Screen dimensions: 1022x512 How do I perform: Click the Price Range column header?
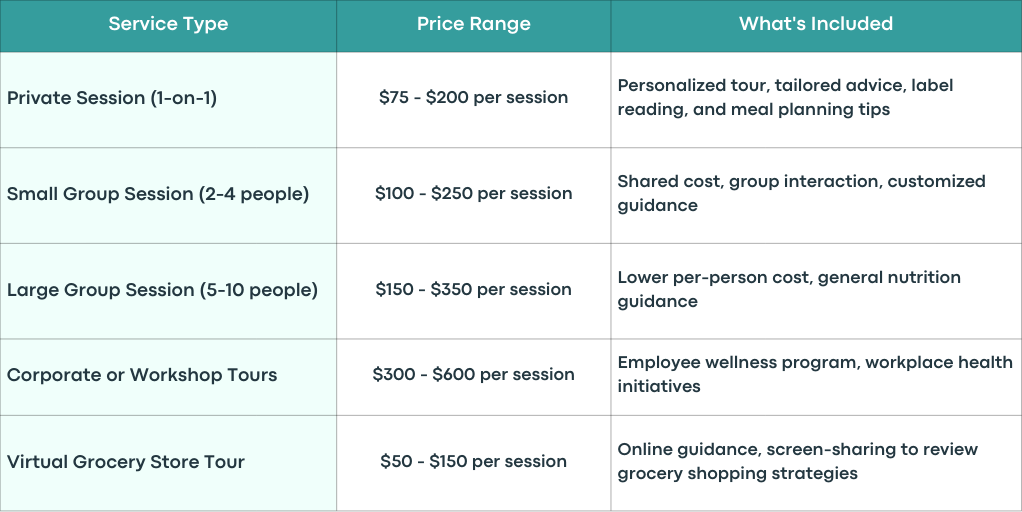pos(474,26)
